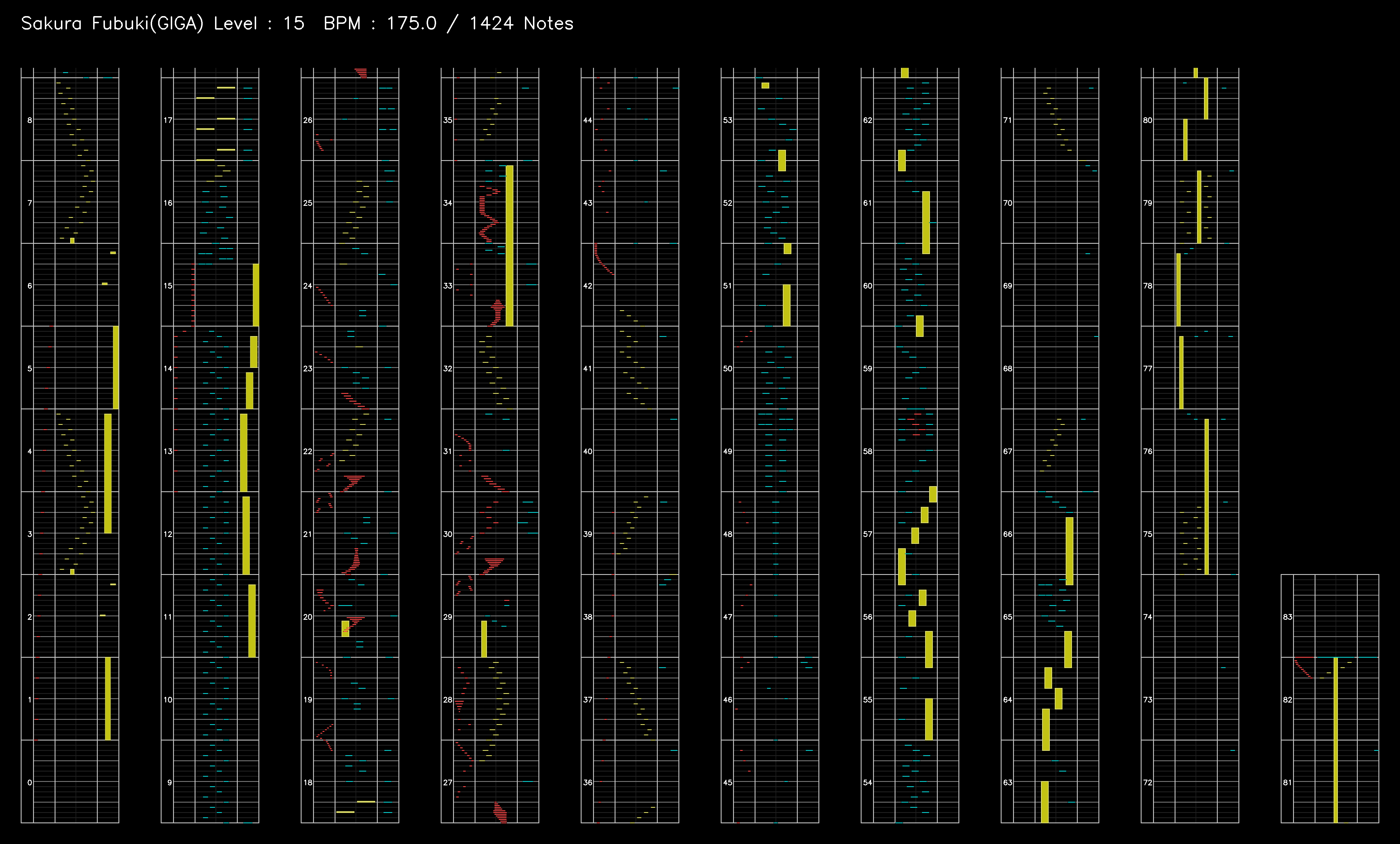The width and height of the screenshot is (1400, 844).
Task: Click measure number 65 label
Action: pos(1007,617)
